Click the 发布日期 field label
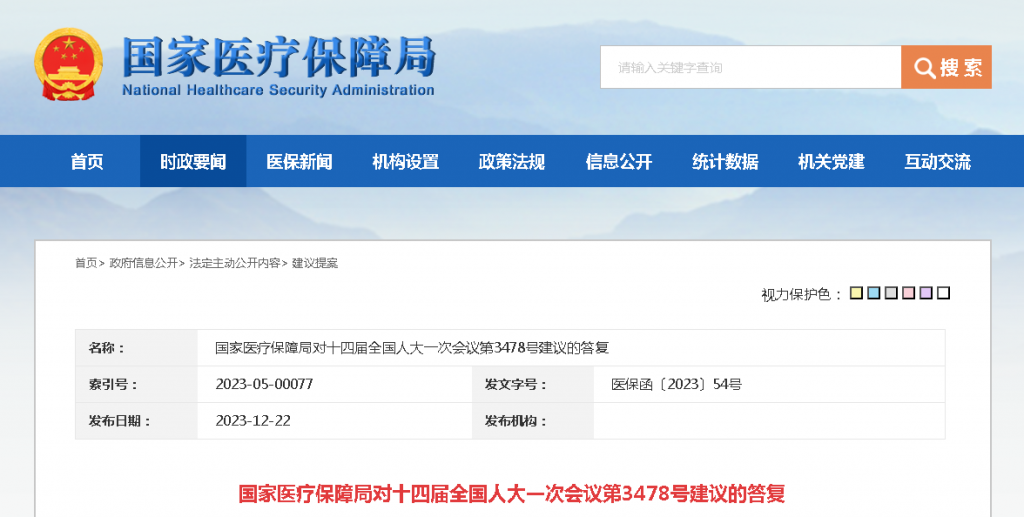This screenshot has width=1024, height=517. click(120, 421)
